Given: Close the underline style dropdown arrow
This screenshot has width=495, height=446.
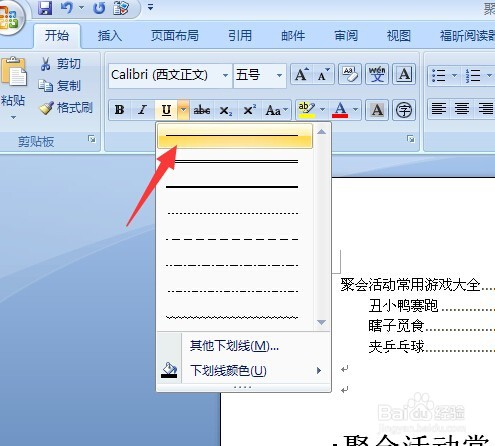Looking at the screenshot, I should pos(183,110).
